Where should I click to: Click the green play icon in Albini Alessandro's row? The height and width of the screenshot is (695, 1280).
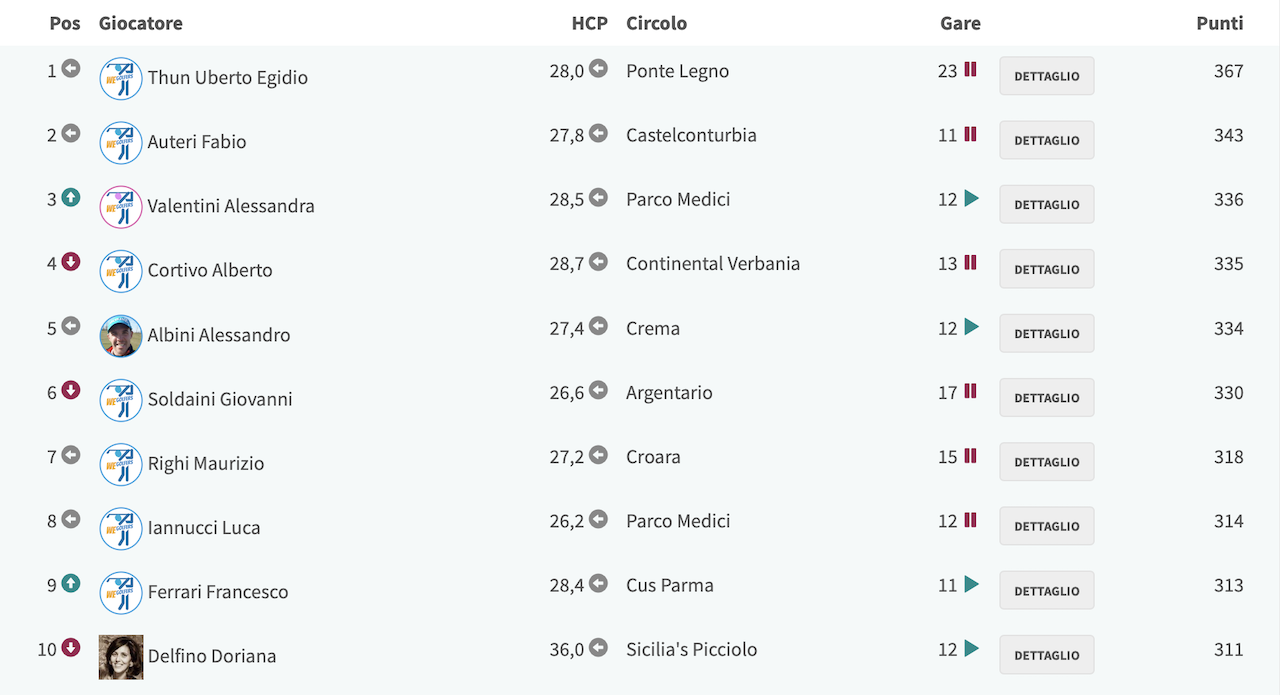[971, 327]
